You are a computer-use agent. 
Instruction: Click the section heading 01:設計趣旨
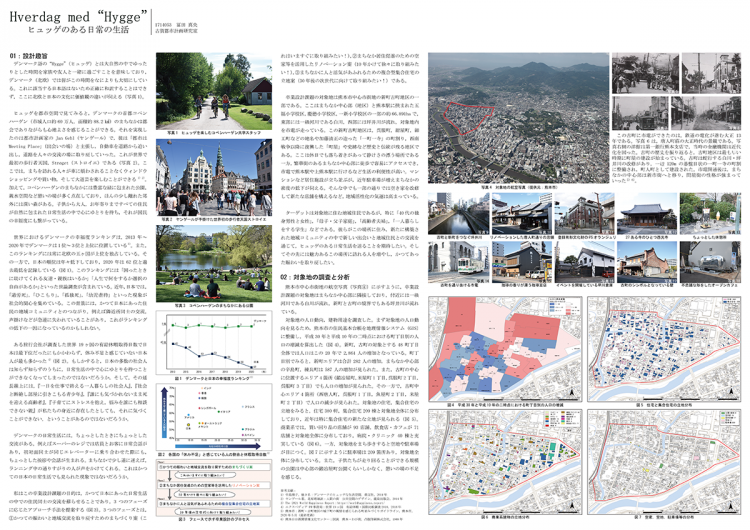click(28, 55)
